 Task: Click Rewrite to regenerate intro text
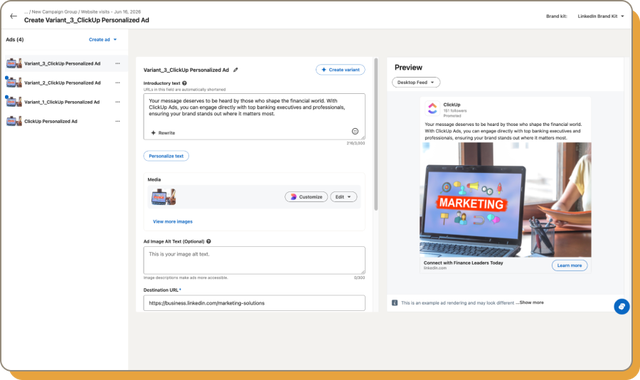pos(163,133)
